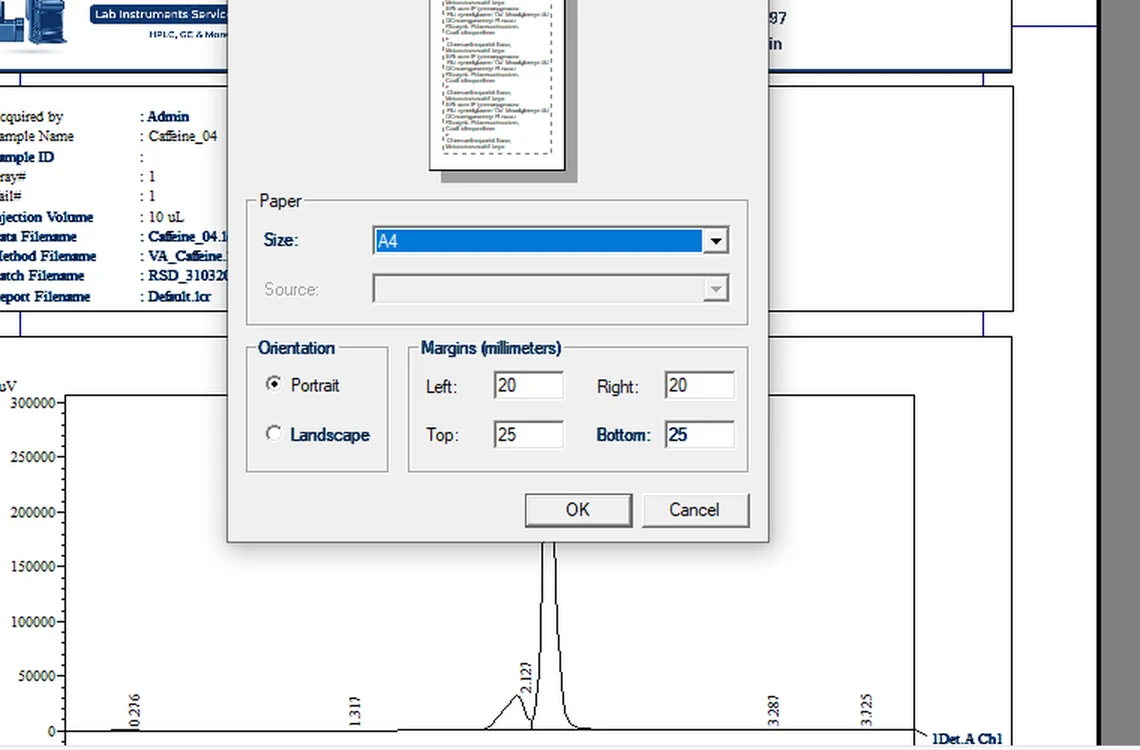Click the Top margin input field
This screenshot has height=750, width=1140.
click(529, 435)
